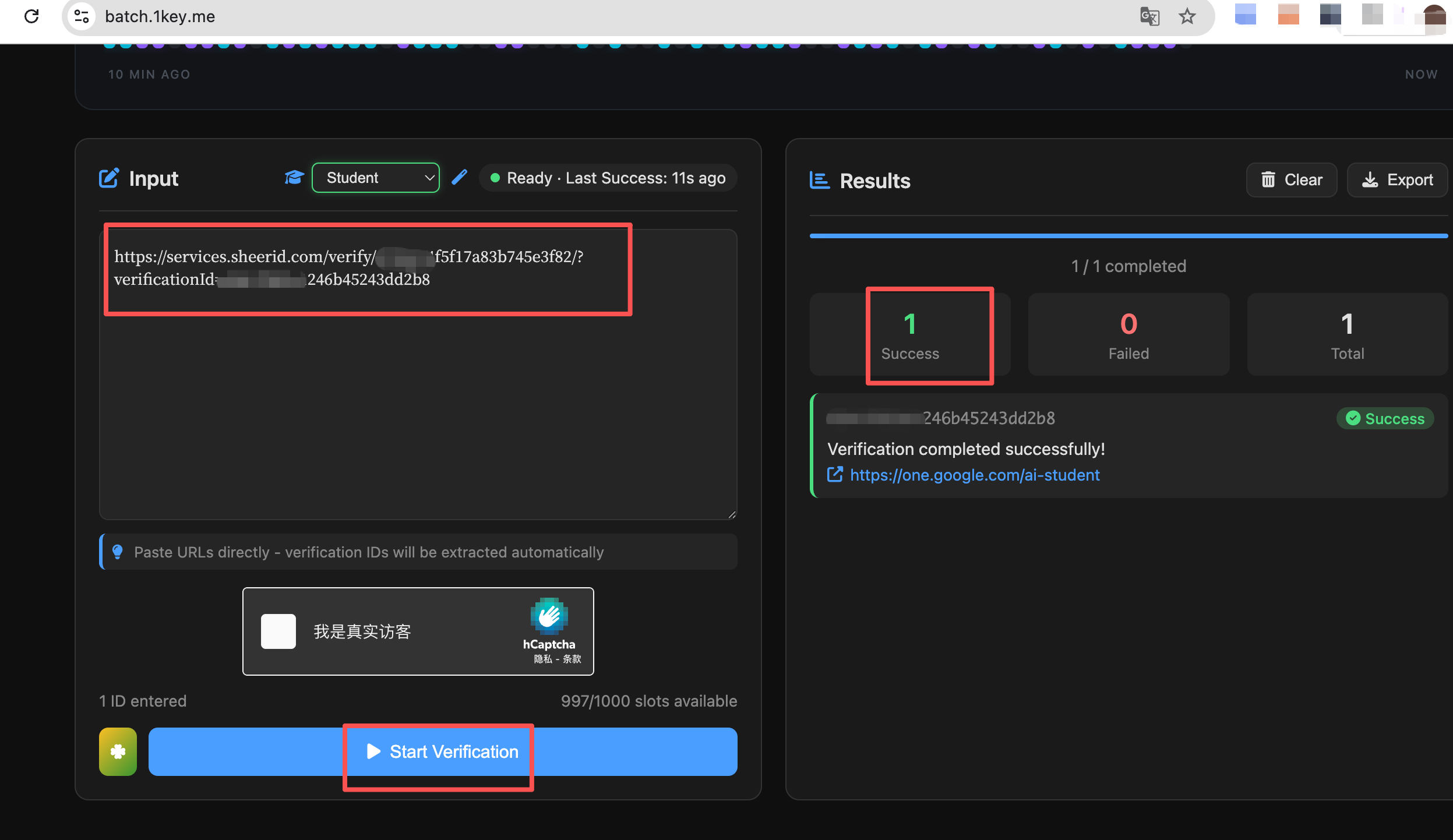Check the hCaptcha real visitor checkbox

pos(278,631)
